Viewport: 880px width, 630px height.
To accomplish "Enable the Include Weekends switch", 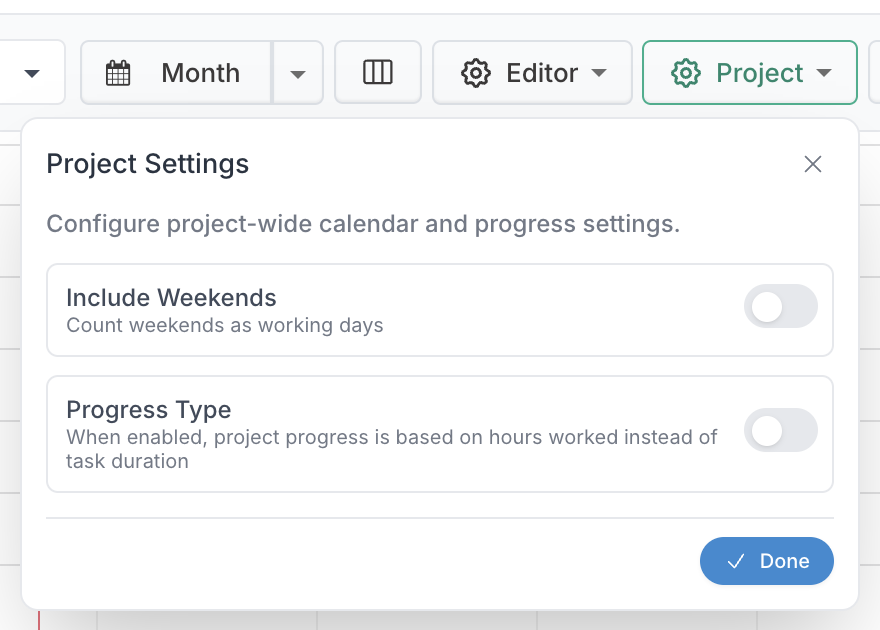I will (x=780, y=307).
